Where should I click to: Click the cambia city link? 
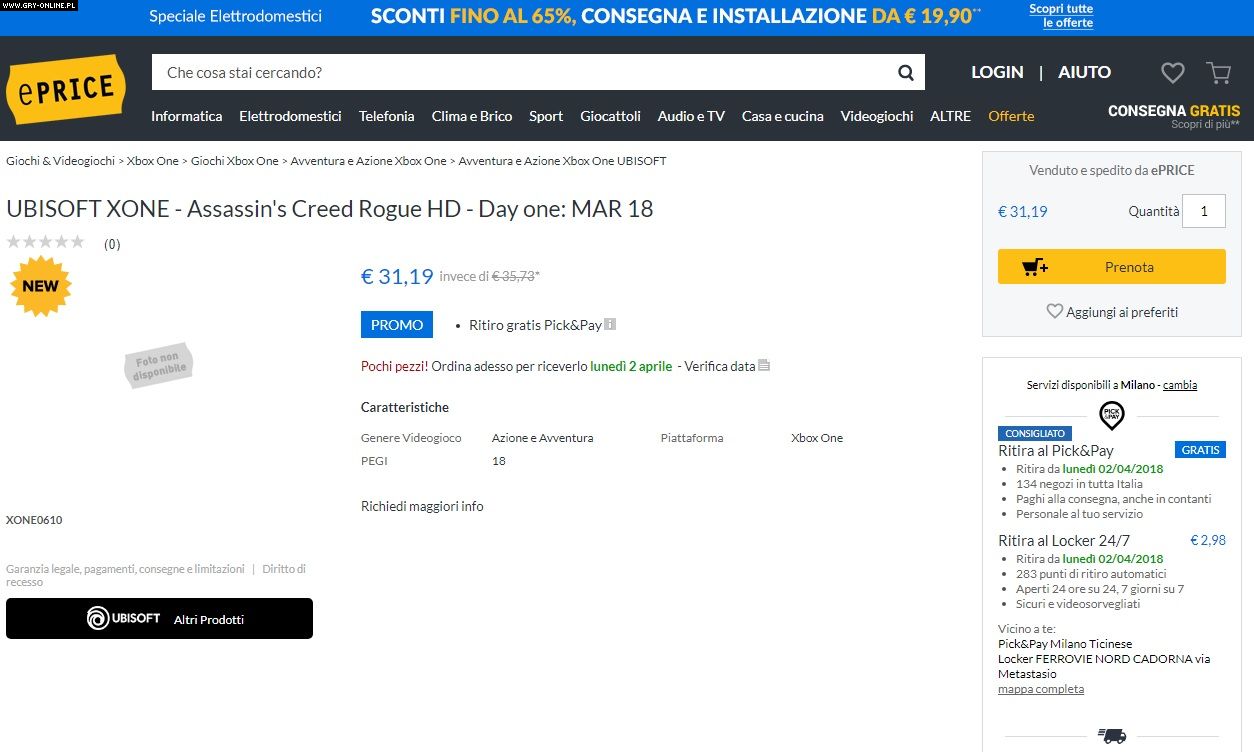pos(1180,385)
